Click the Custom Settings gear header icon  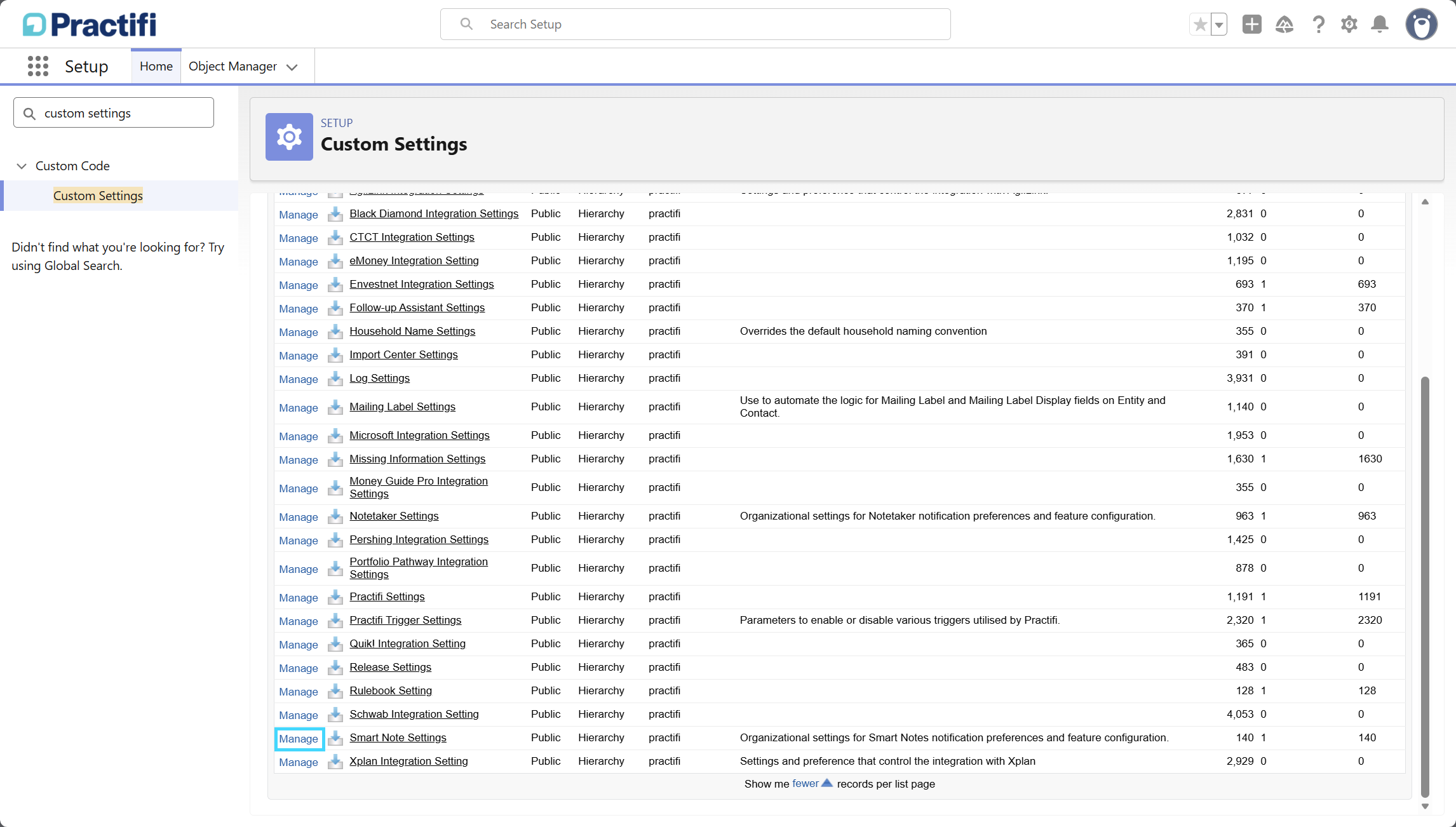[x=289, y=137]
